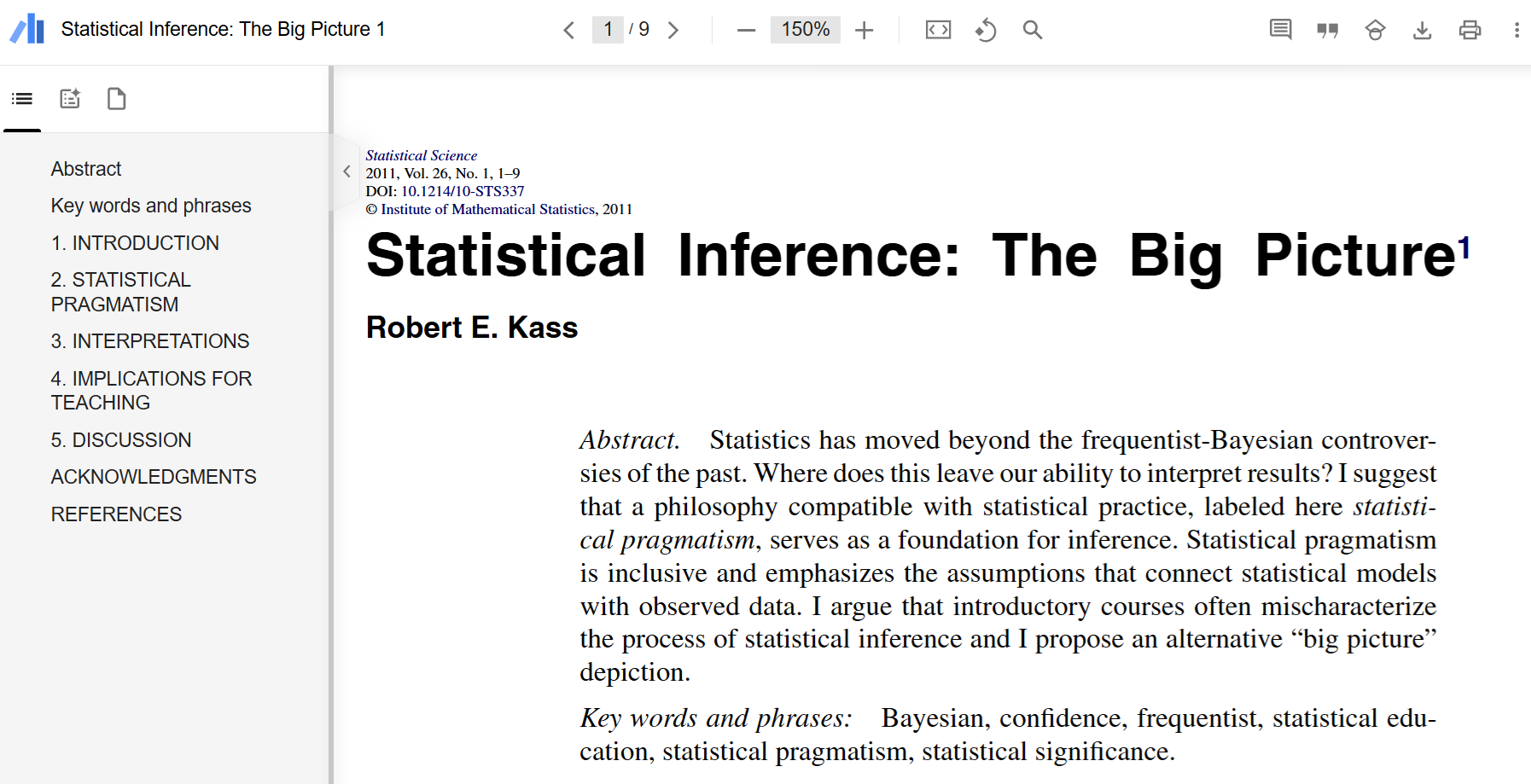Click the page number input field
The width and height of the screenshot is (1531, 784).
(608, 30)
